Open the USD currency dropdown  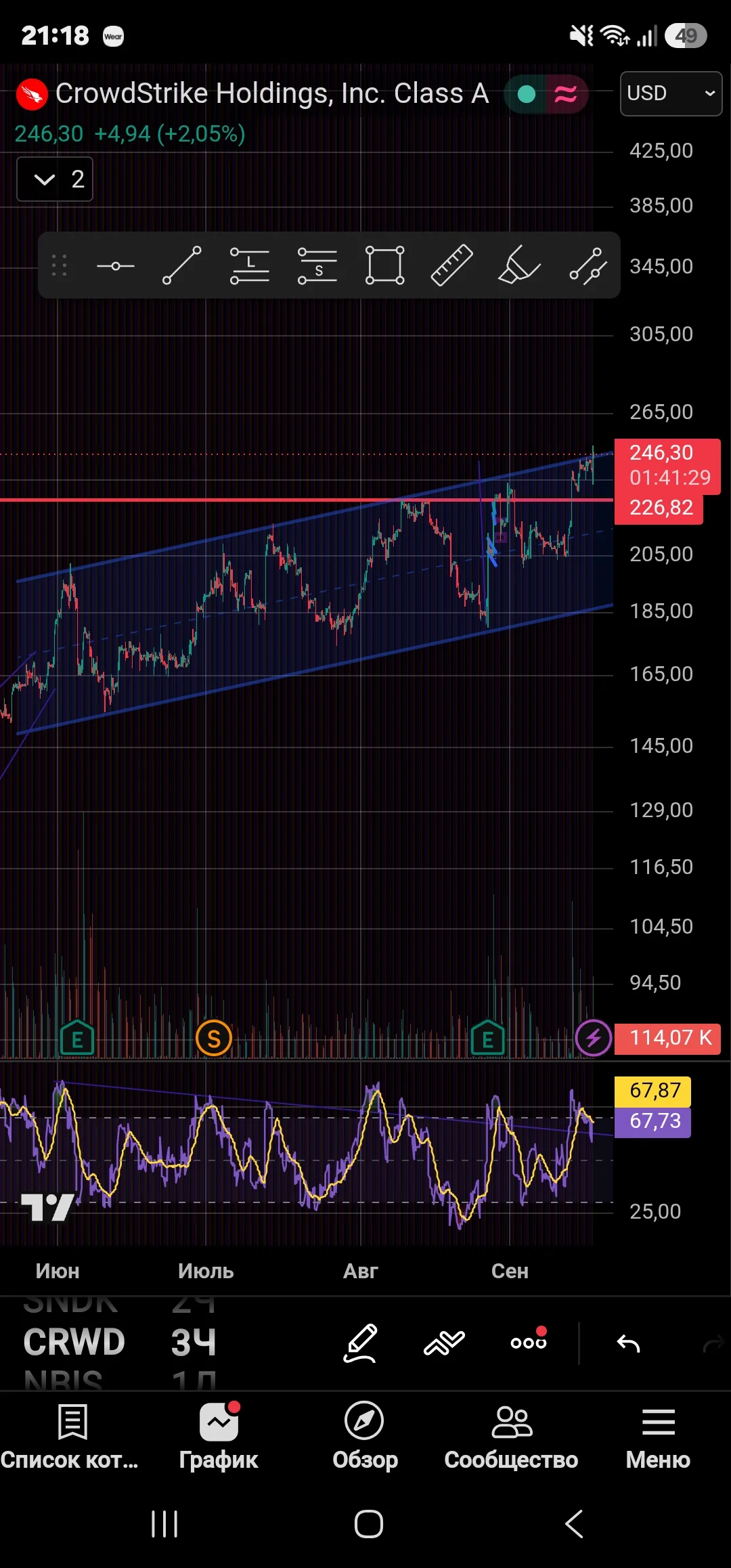click(671, 93)
